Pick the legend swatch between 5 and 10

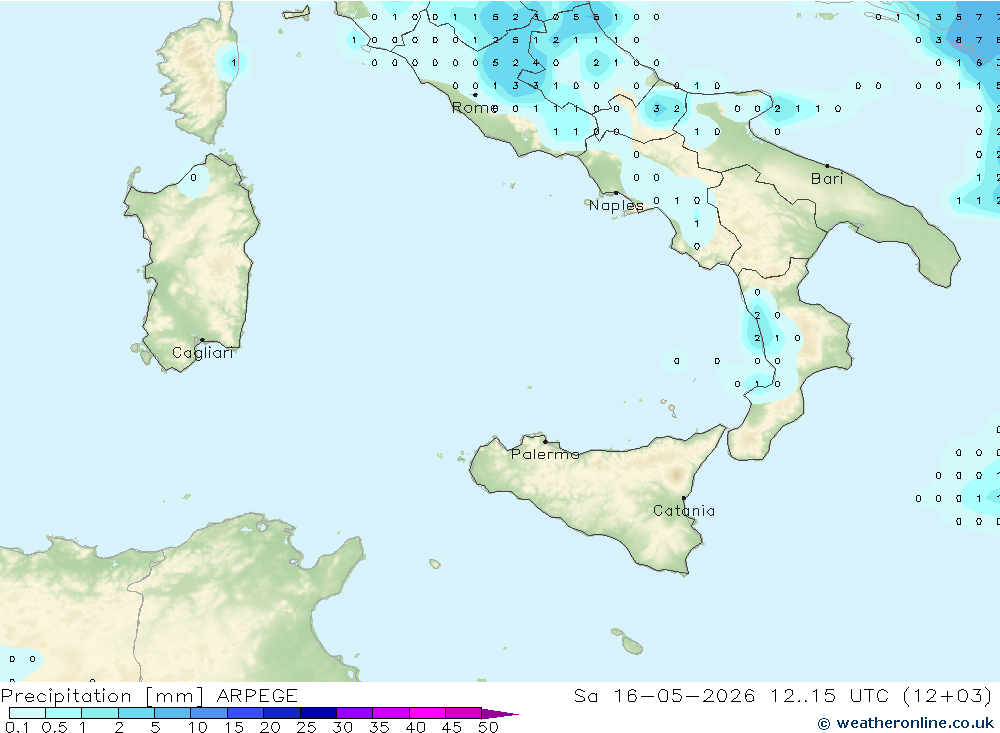tap(172, 713)
